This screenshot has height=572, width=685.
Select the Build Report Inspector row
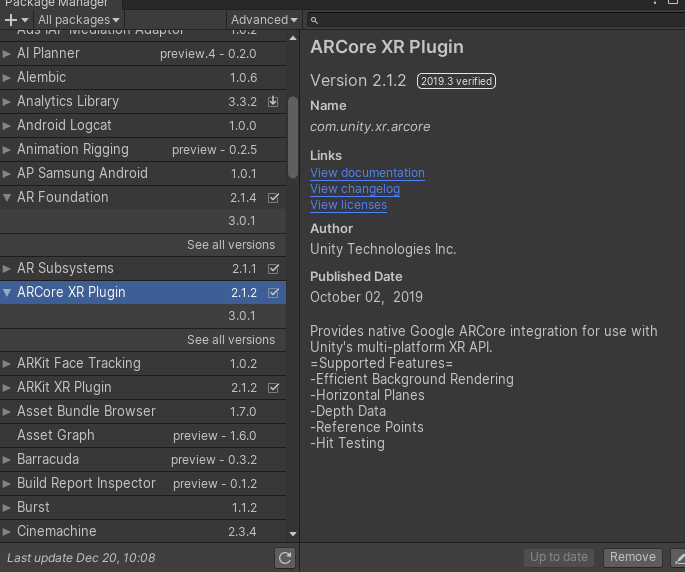[x=143, y=484]
